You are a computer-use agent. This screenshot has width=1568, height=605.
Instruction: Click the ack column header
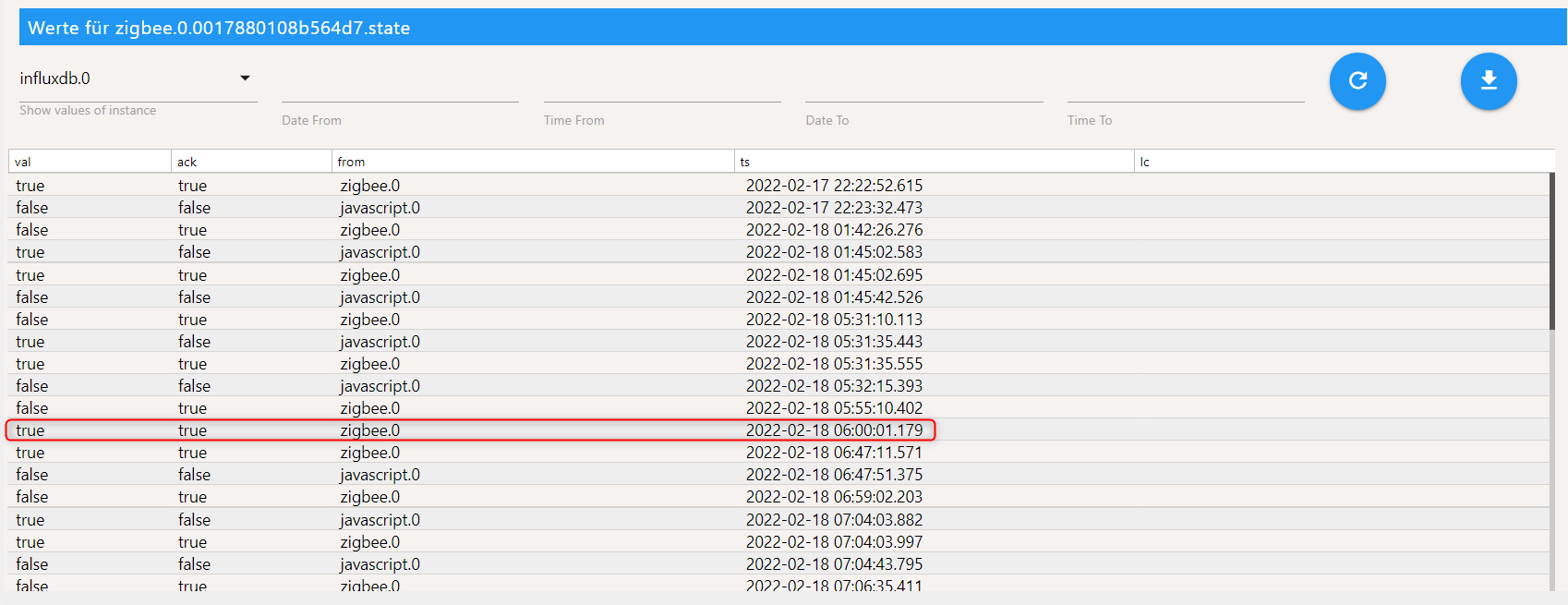coord(251,162)
